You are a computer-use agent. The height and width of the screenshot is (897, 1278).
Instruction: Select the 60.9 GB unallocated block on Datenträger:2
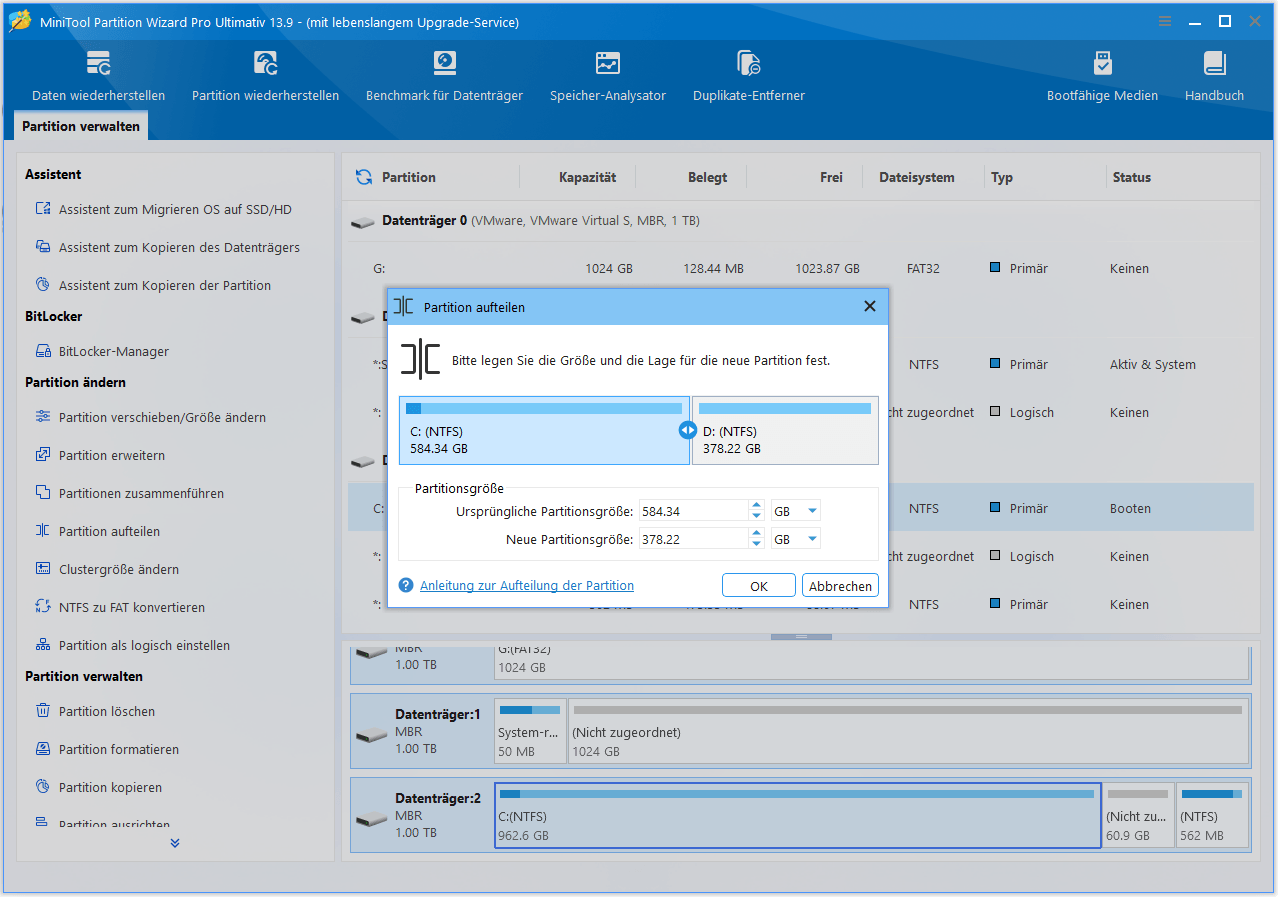tap(1138, 815)
